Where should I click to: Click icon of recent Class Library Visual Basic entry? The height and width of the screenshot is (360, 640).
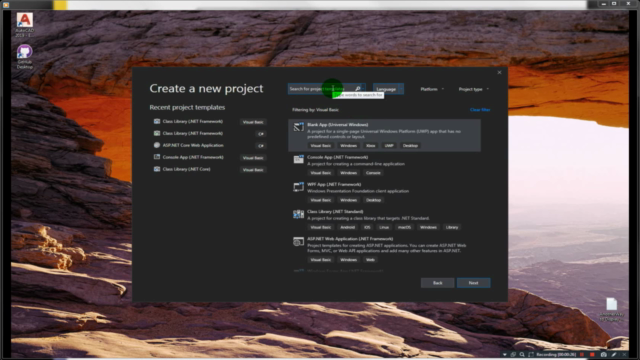point(157,121)
